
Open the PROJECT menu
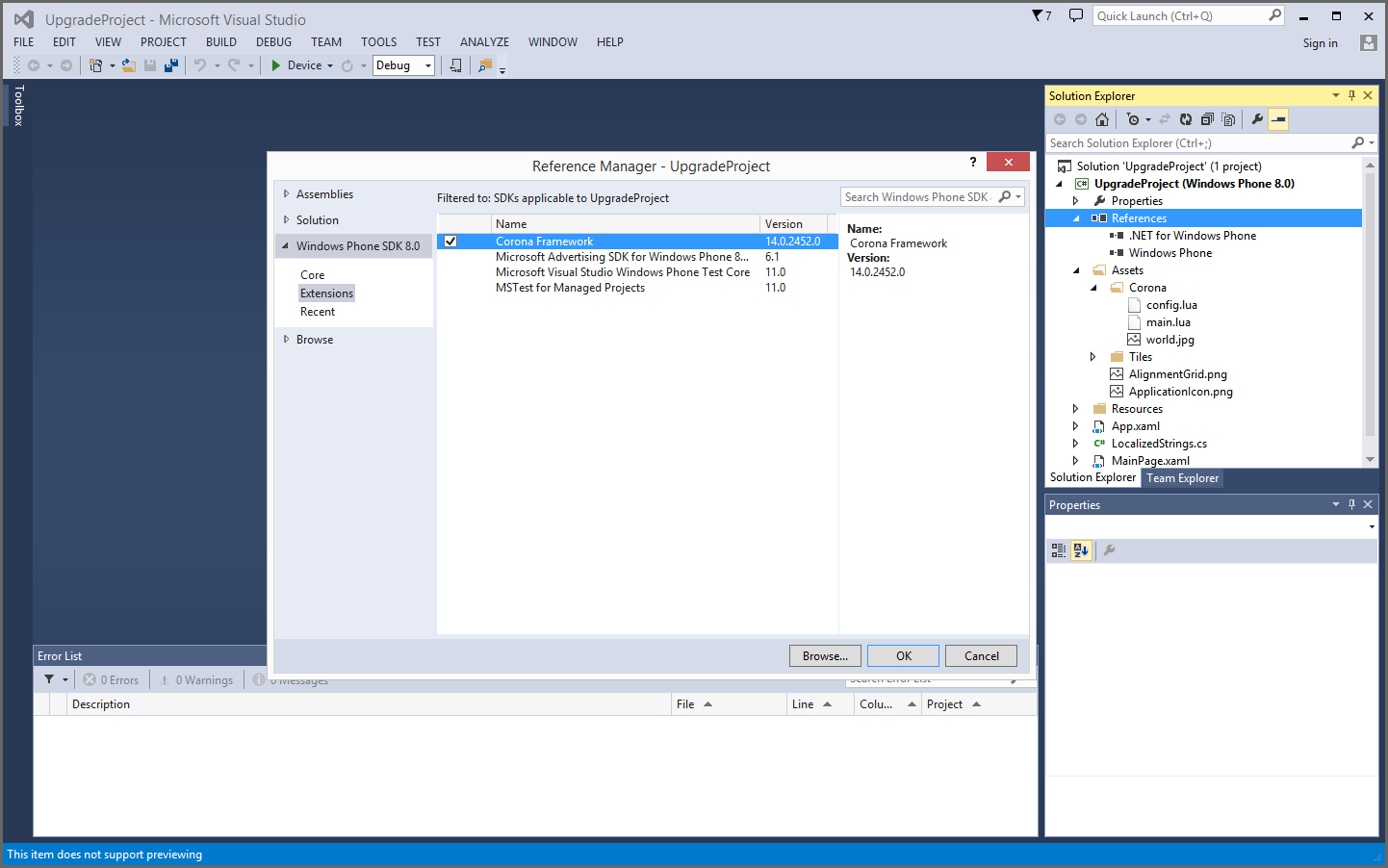(164, 42)
